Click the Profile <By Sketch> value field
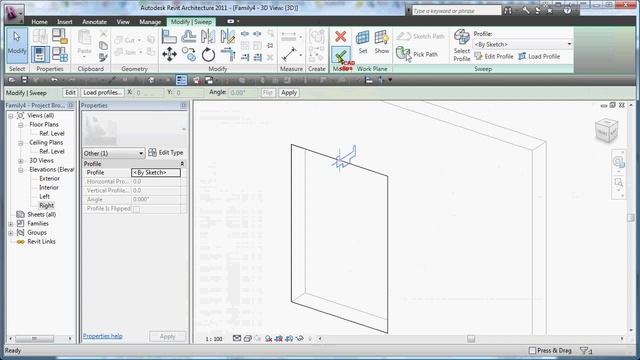 [156, 173]
